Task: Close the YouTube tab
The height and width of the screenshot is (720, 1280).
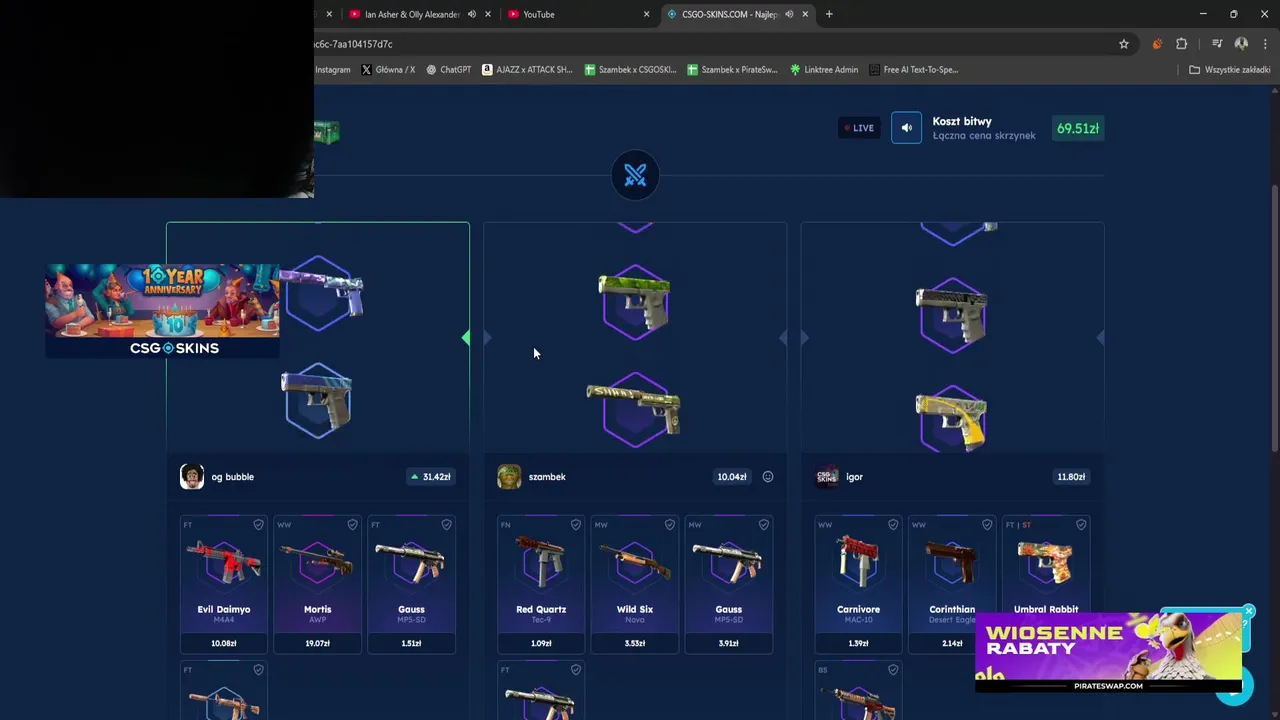Action: coord(646,14)
